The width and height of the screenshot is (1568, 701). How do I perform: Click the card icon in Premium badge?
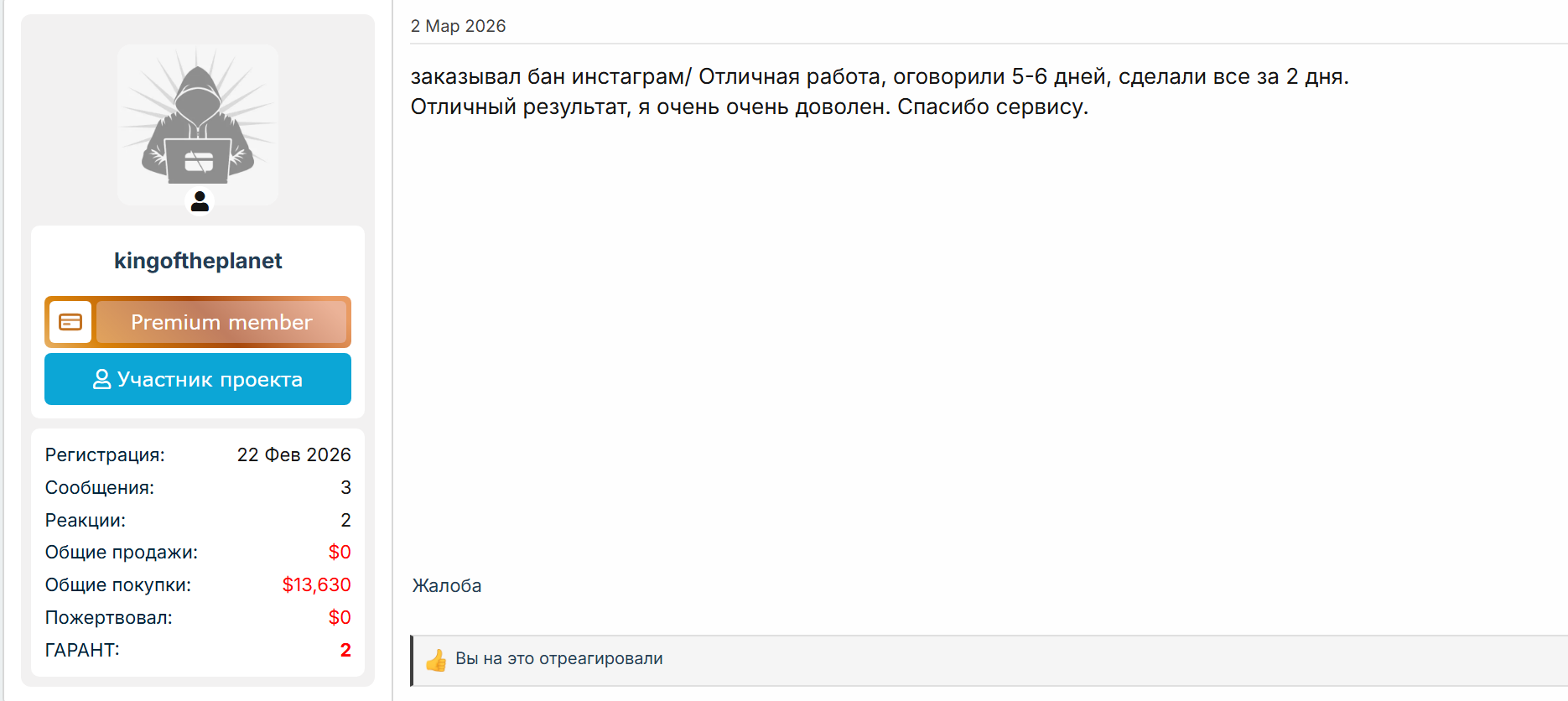(70, 322)
